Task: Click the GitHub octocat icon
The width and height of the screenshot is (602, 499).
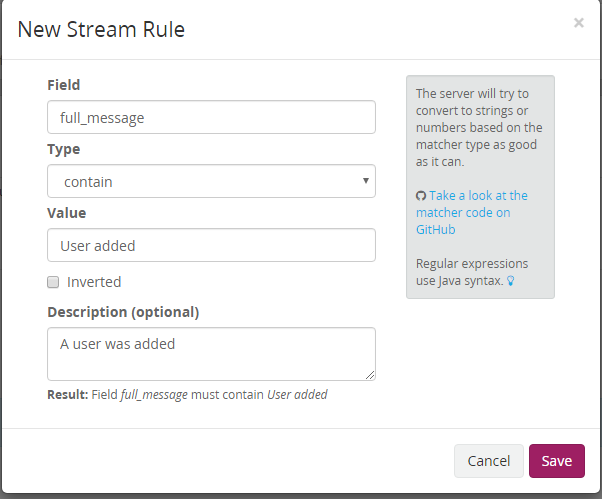Action: click(x=421, y=196)
